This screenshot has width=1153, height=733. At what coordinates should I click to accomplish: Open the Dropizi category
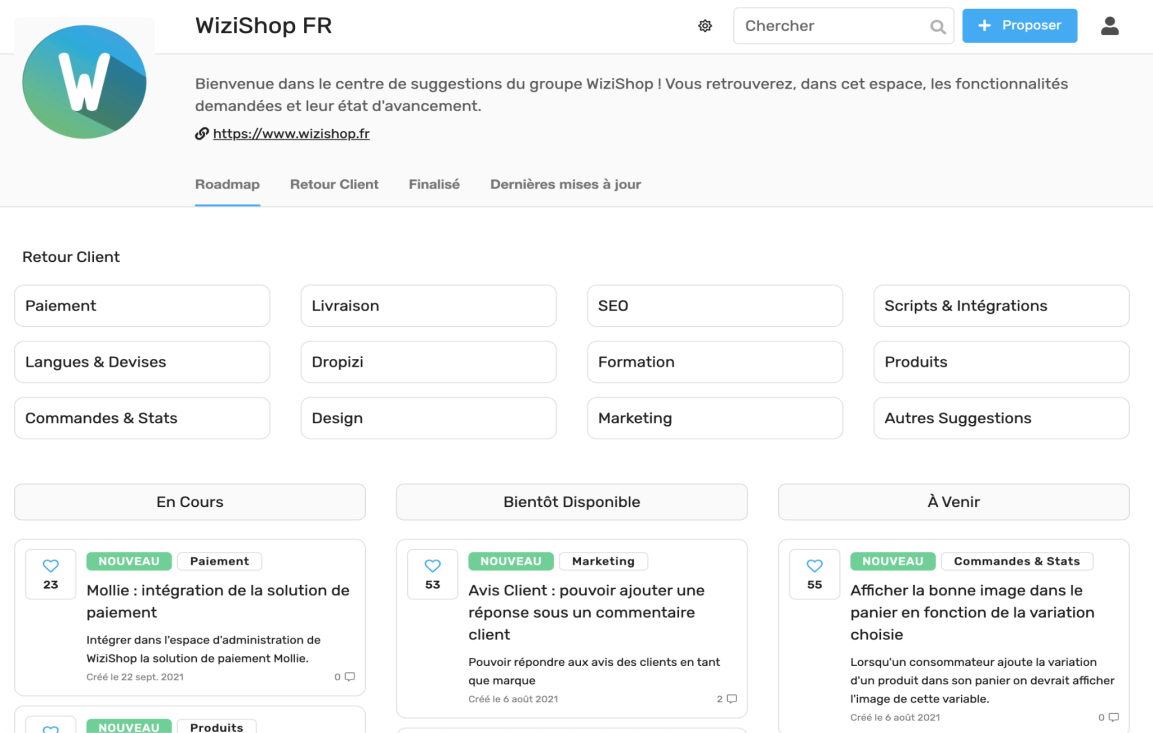[x=428, y=361]
